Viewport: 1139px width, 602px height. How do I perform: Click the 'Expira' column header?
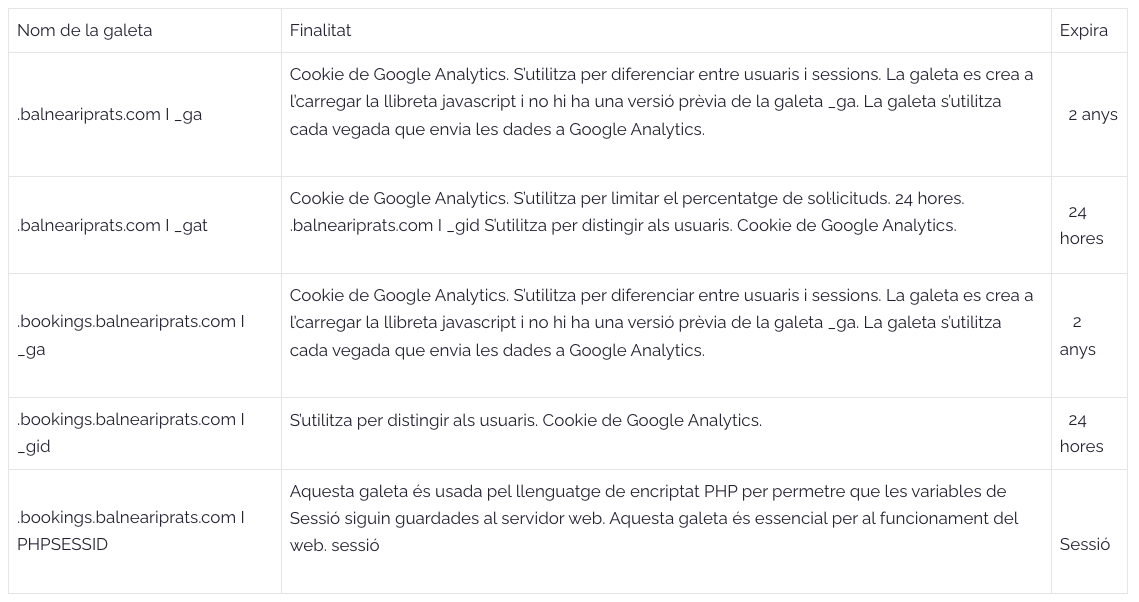[x=1083, y=30]
